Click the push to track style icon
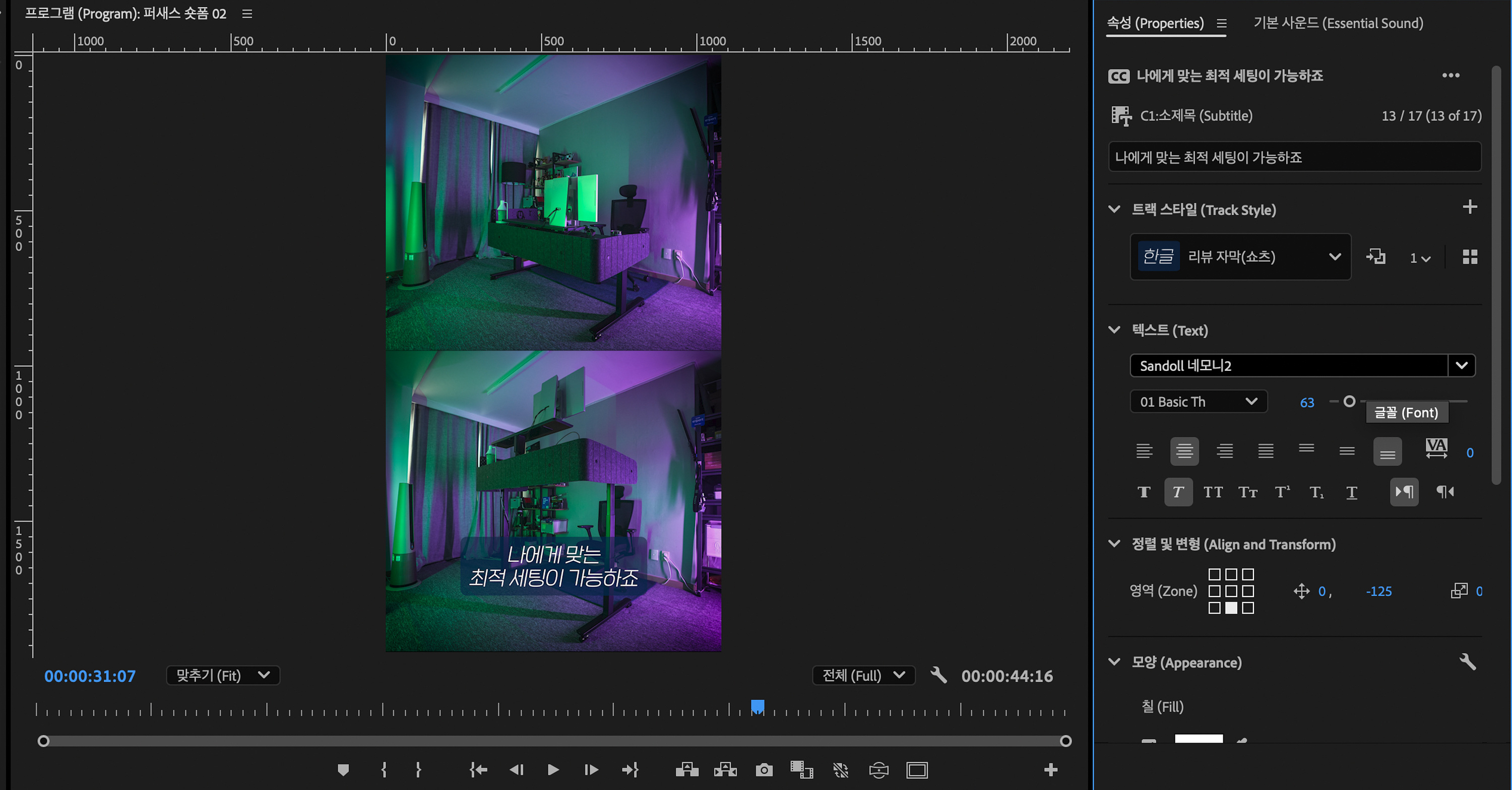This screenshot has width=1512, height=790. tap(1376, 257)
